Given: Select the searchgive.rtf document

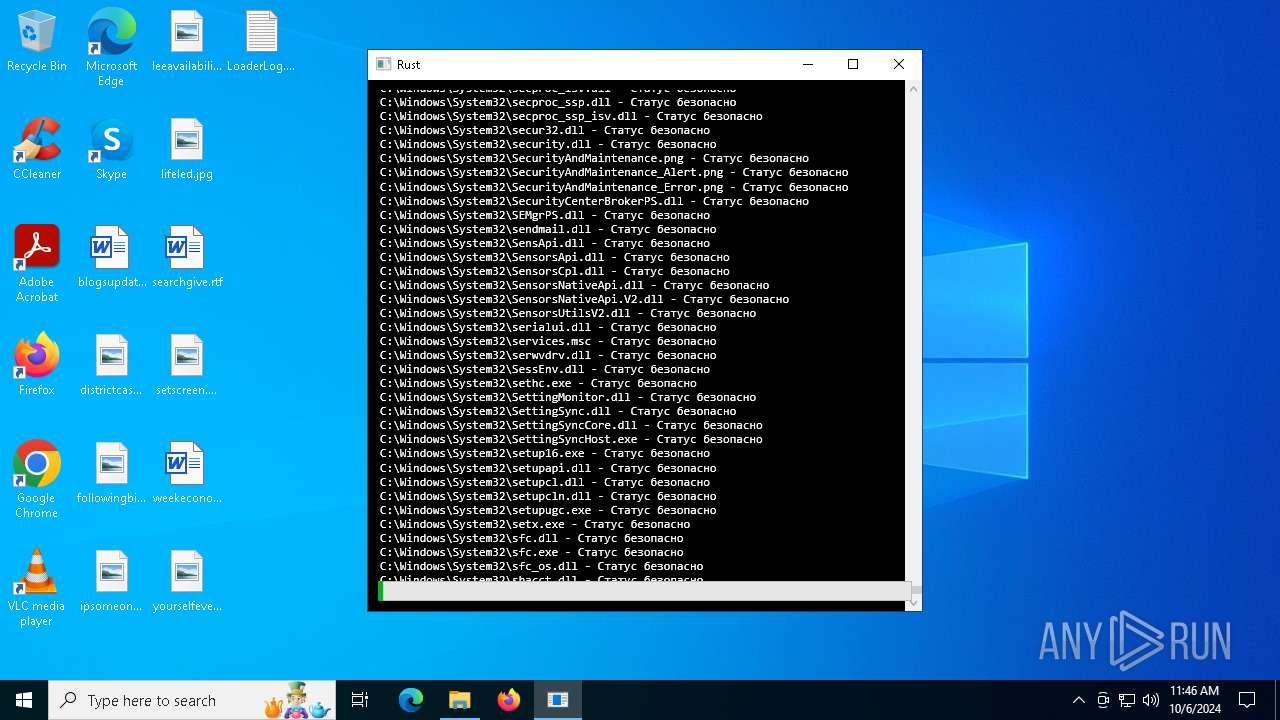Looking at the screenshot, I should 186,257.
